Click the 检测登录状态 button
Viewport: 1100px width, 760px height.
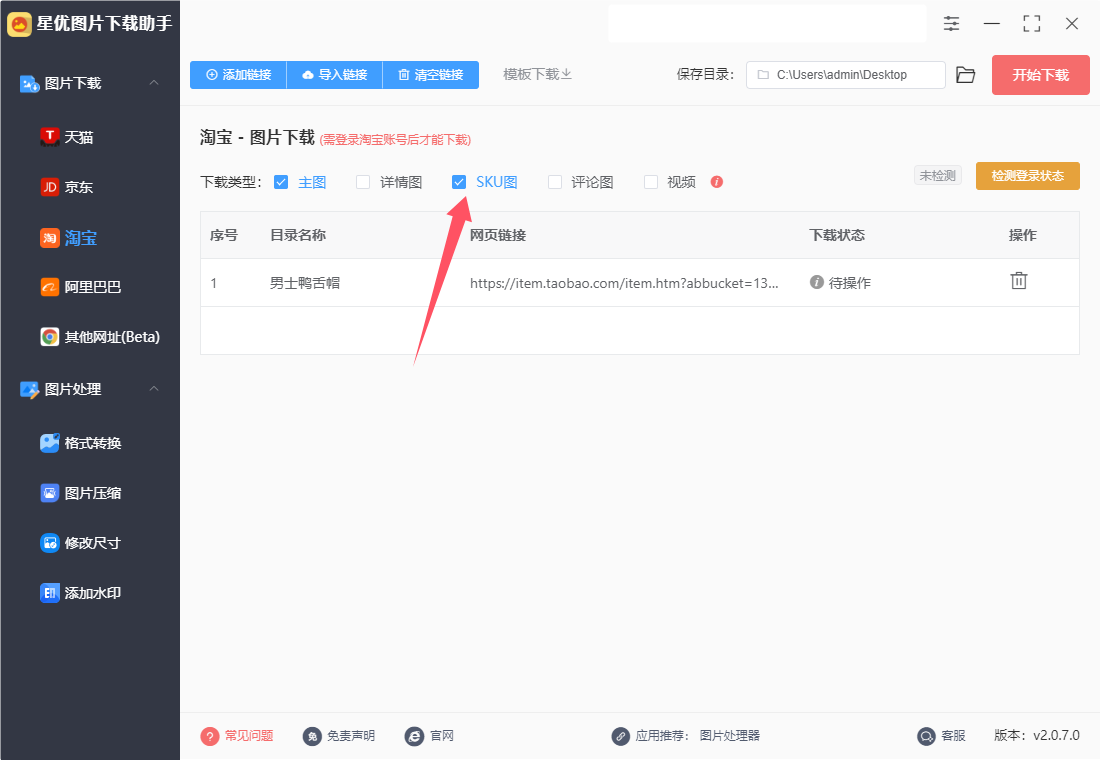[1028, 176]
